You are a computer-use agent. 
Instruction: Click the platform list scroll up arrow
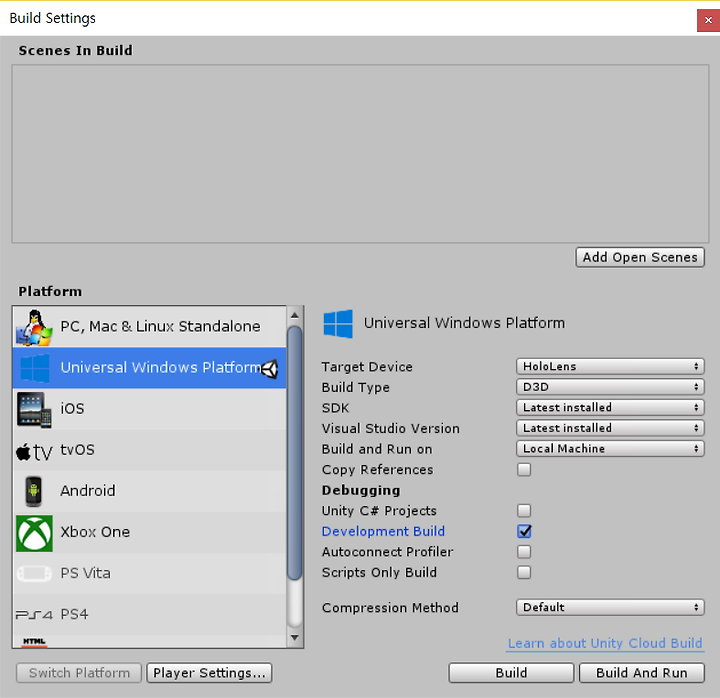pyautogui.click(x=295, y=315)
